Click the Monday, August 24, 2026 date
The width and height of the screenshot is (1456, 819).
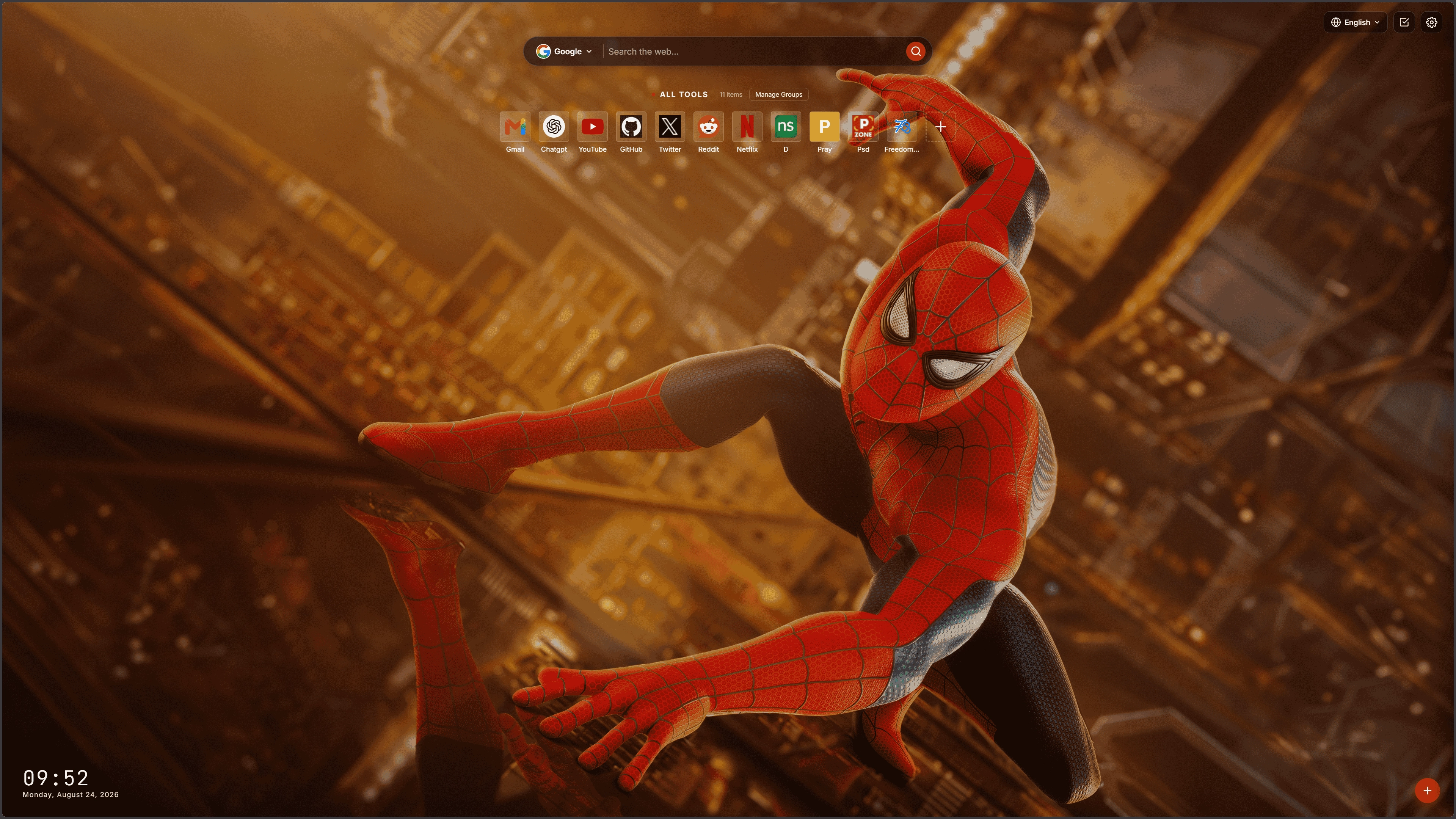click(x=71, y=795)
